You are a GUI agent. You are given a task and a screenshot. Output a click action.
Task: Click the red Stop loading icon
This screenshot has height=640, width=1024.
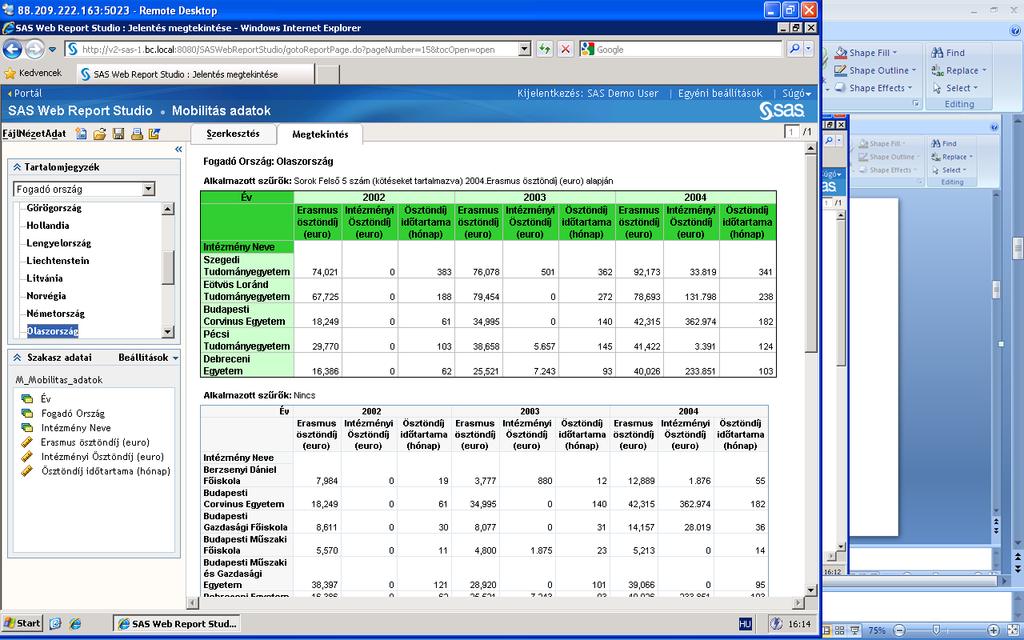[566, 49]
